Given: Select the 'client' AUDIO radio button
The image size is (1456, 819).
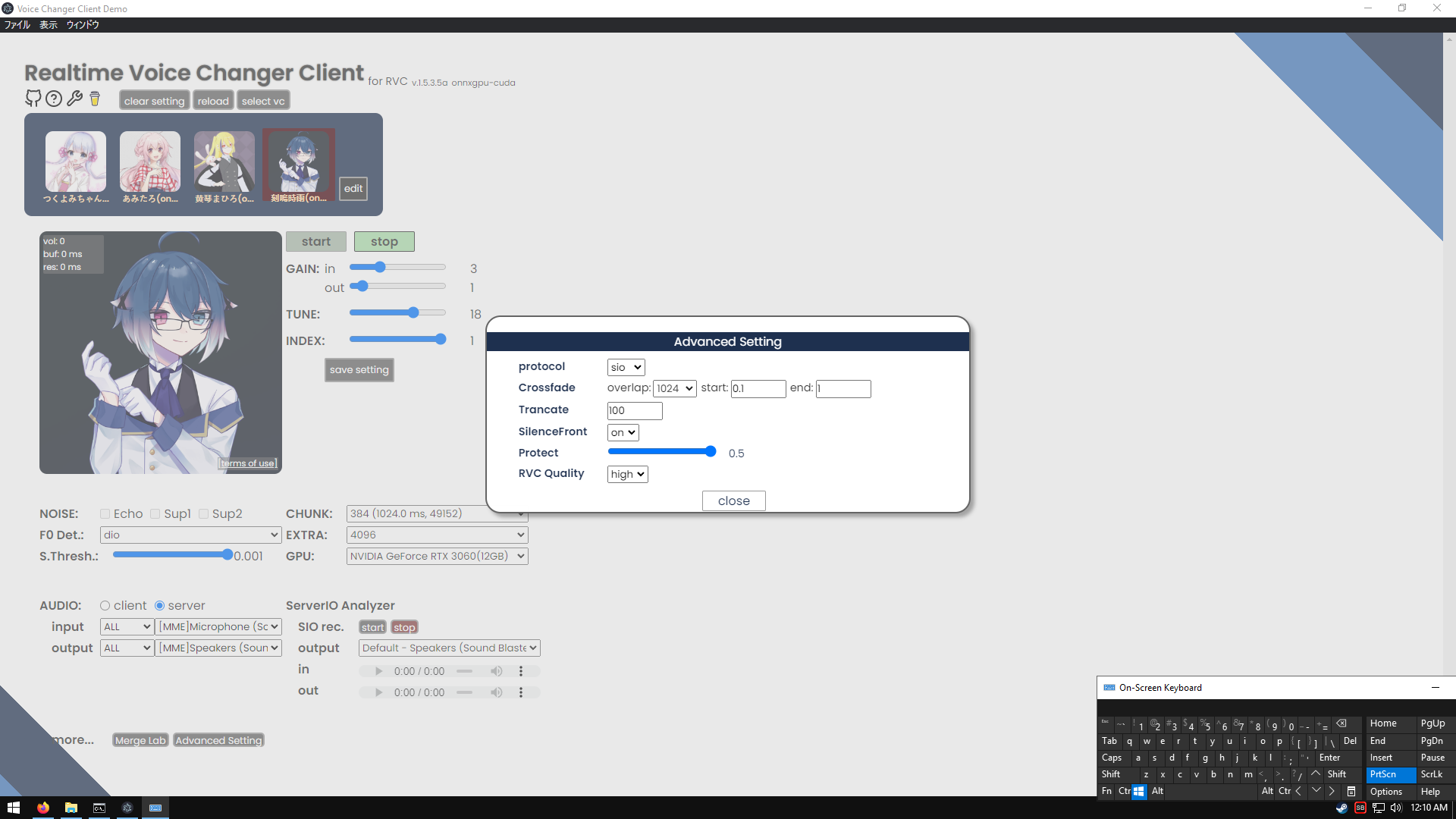Looking at the screenshot, I should tap(105, 605).
